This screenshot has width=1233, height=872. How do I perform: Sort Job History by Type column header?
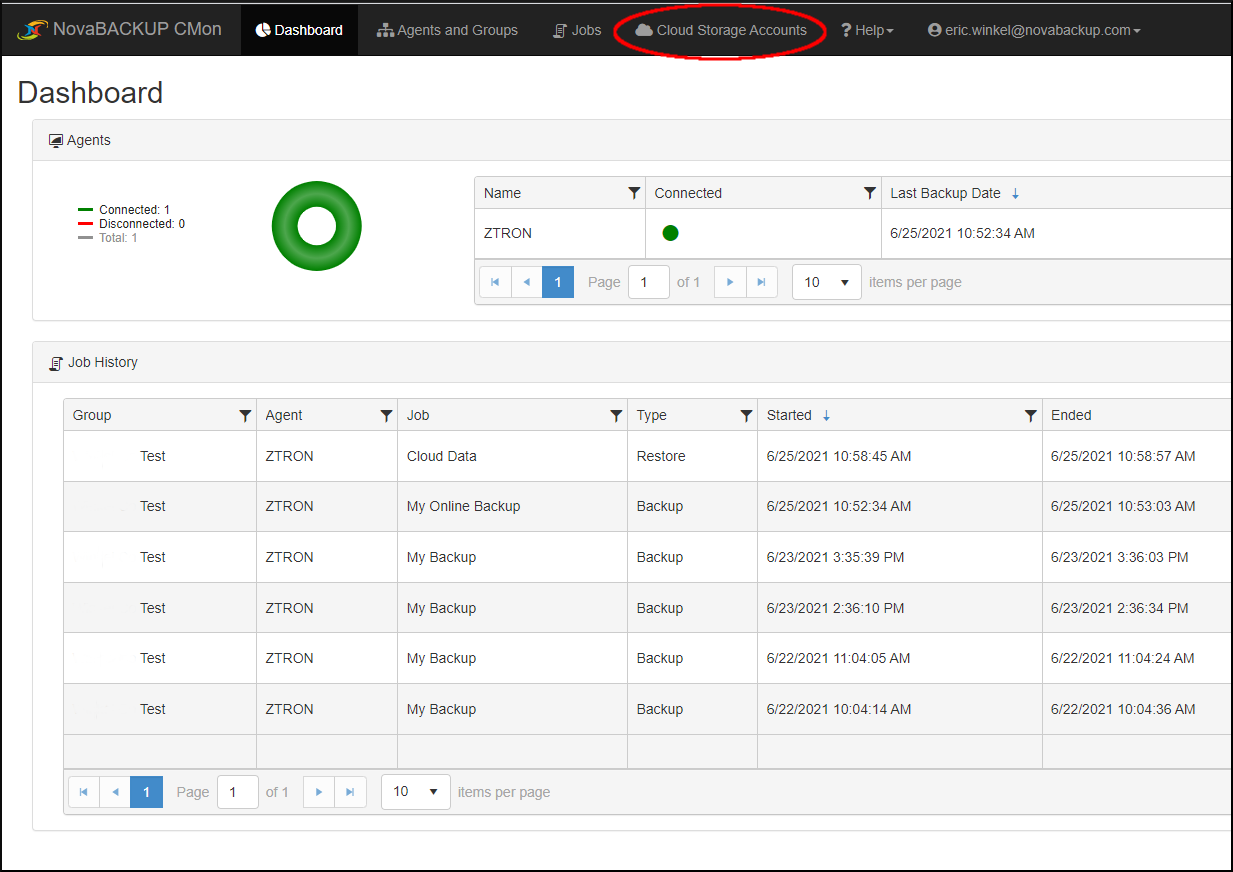click(x=652, y=416)
